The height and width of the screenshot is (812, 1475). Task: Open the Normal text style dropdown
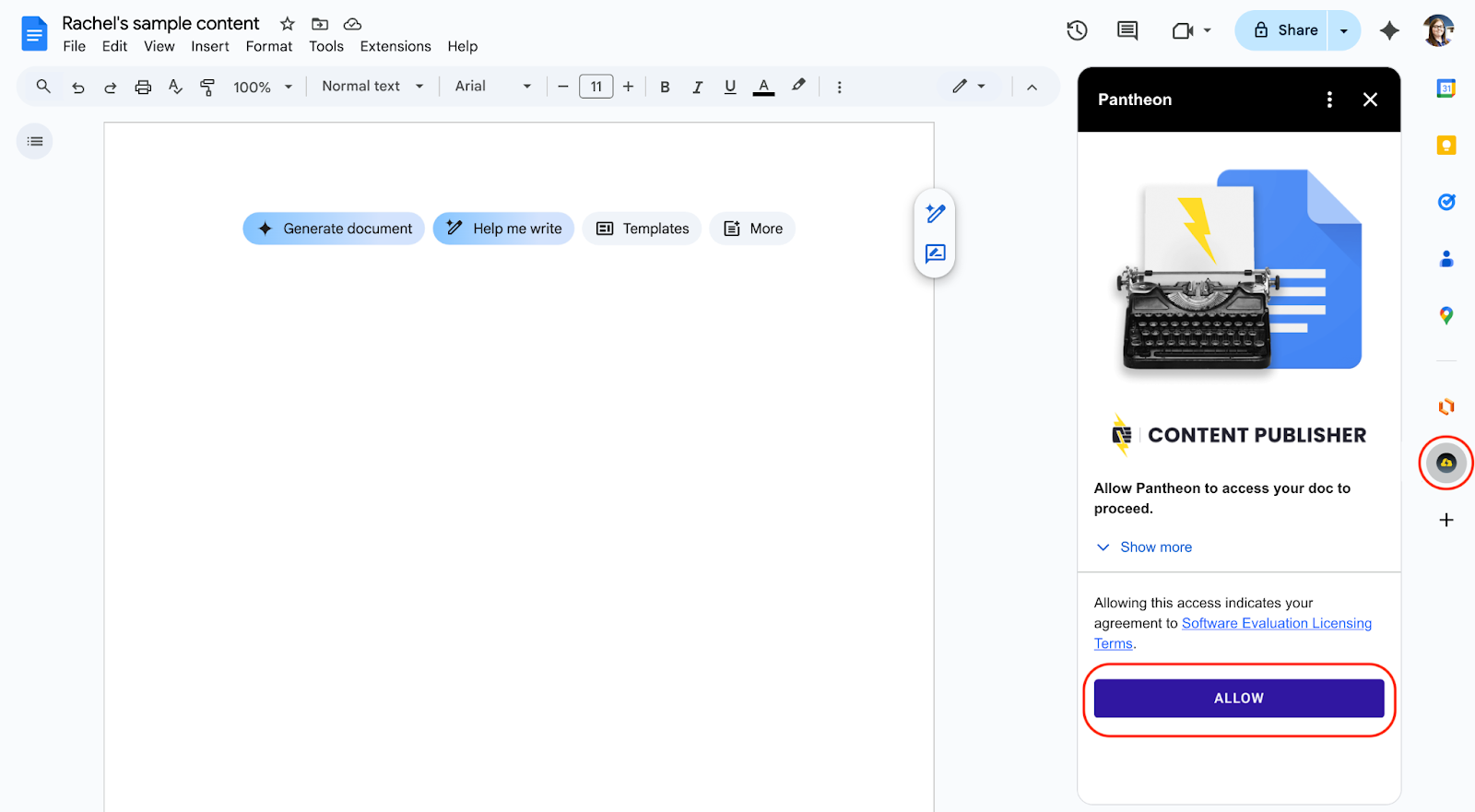click(372, 86)
